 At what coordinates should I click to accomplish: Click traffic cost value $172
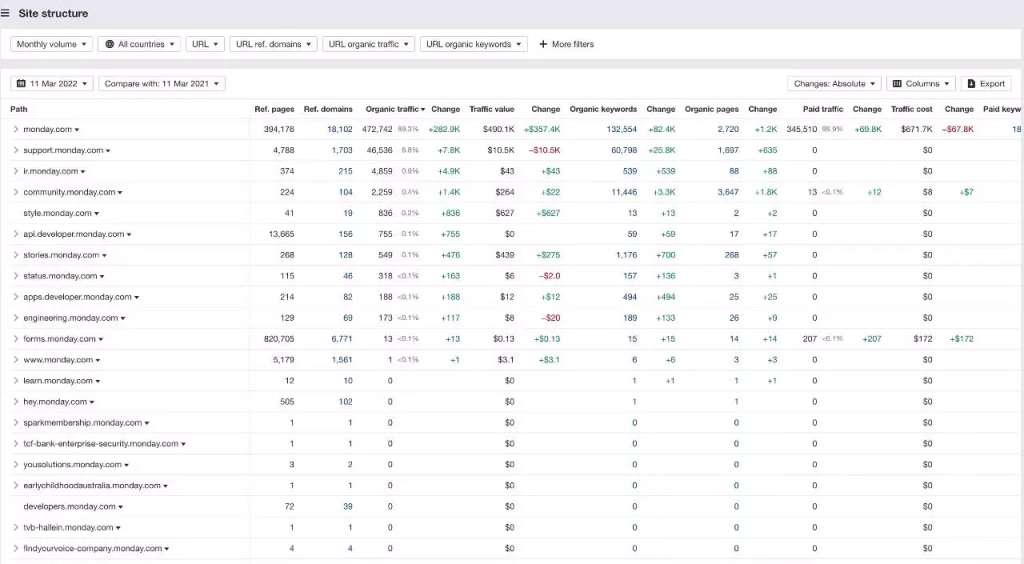(x=923, y=339)
